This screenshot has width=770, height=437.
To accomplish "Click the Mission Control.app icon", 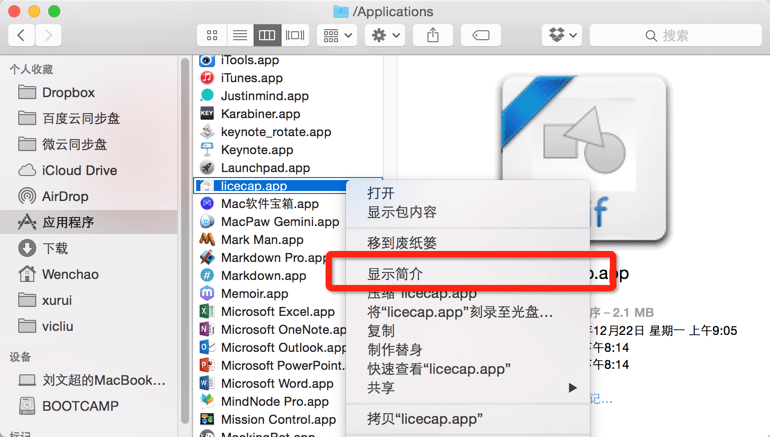I will click(x=207, y=419).
